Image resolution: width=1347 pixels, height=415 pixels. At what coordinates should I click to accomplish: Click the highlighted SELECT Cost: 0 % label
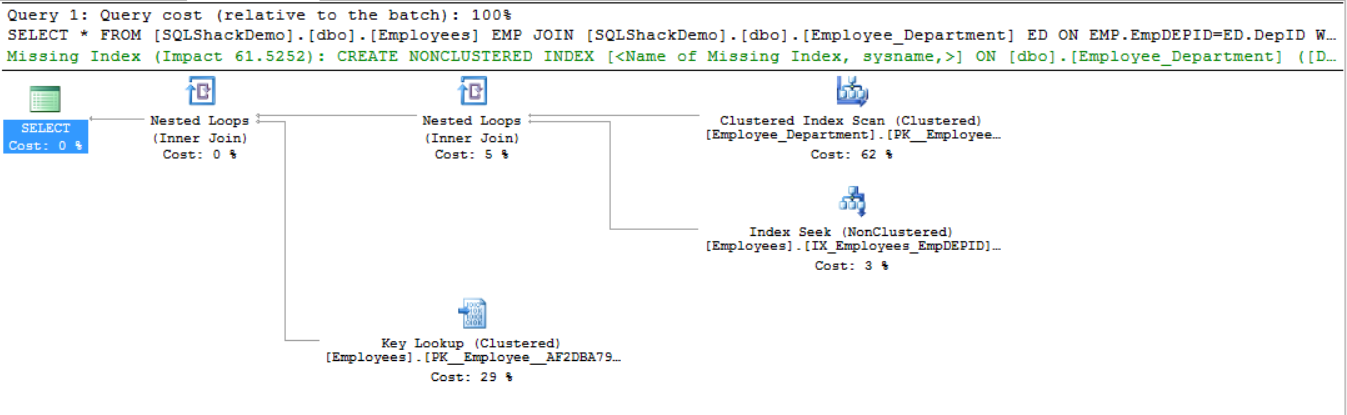click(45, 137)
